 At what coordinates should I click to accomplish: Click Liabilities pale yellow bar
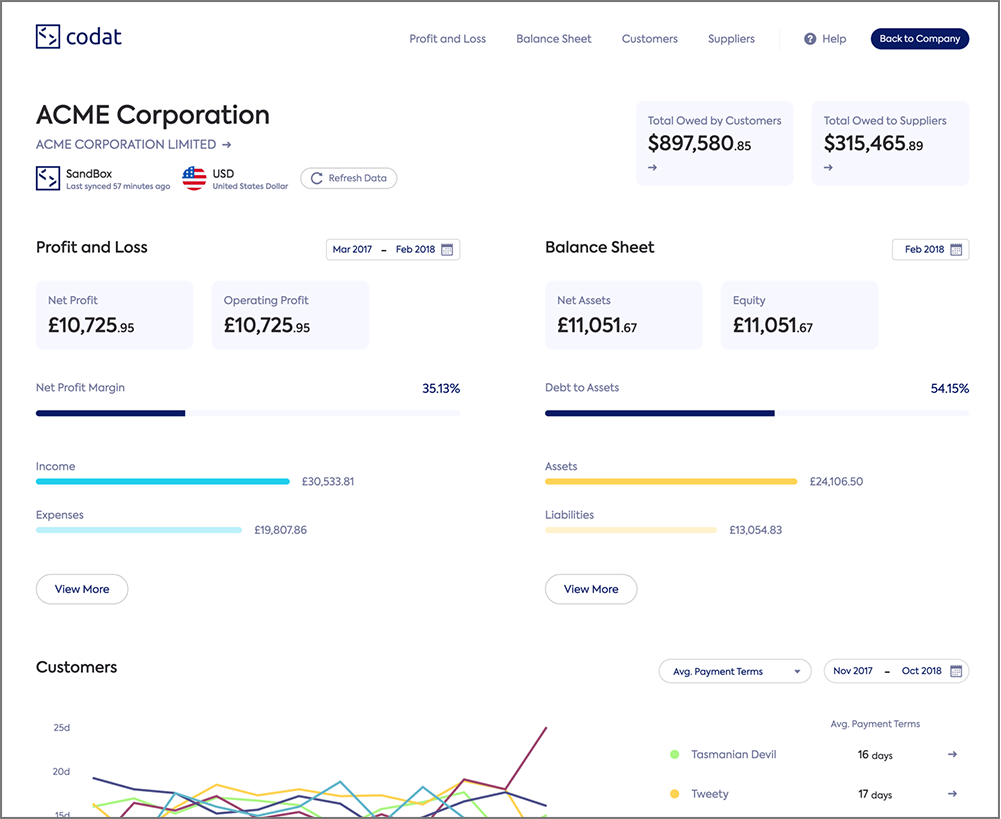click(x=631, y=530)
